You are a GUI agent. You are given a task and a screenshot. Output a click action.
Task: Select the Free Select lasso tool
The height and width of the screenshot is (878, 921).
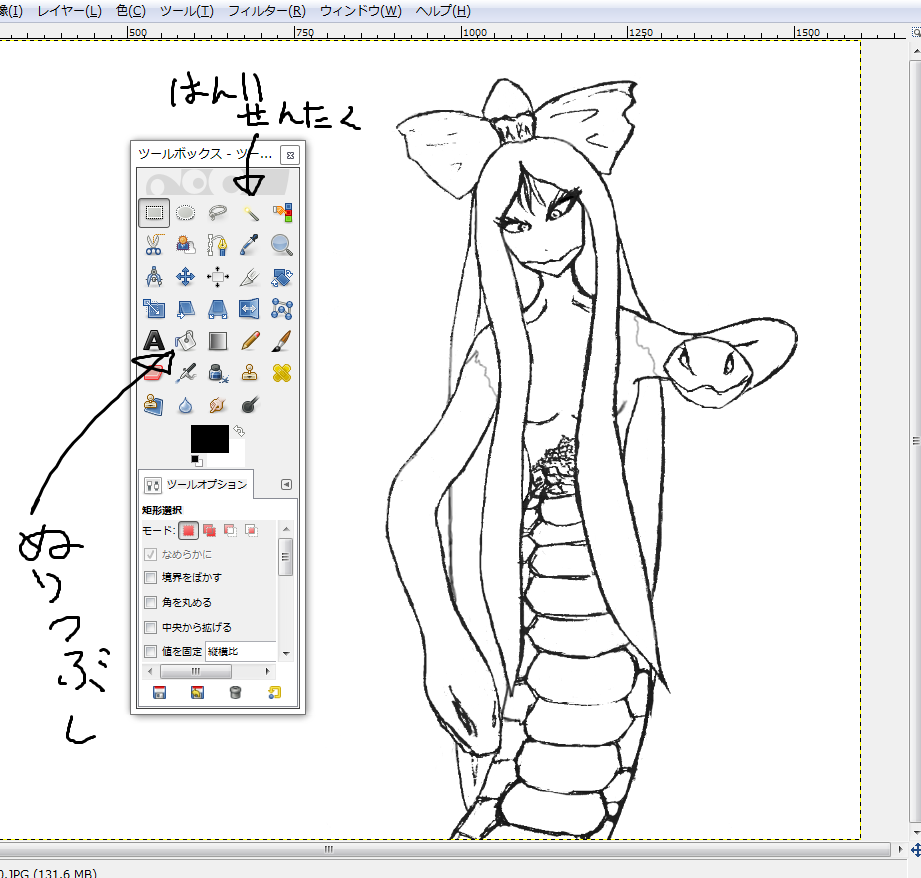tap(217, 213)
